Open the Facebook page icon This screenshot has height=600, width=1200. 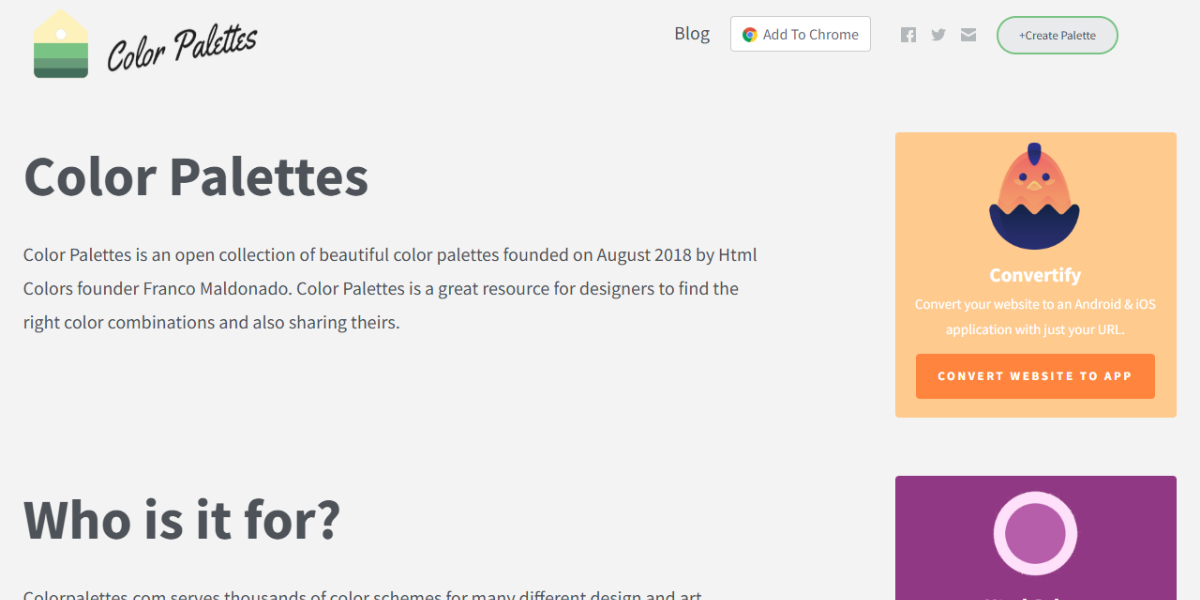tap(908, 35)
